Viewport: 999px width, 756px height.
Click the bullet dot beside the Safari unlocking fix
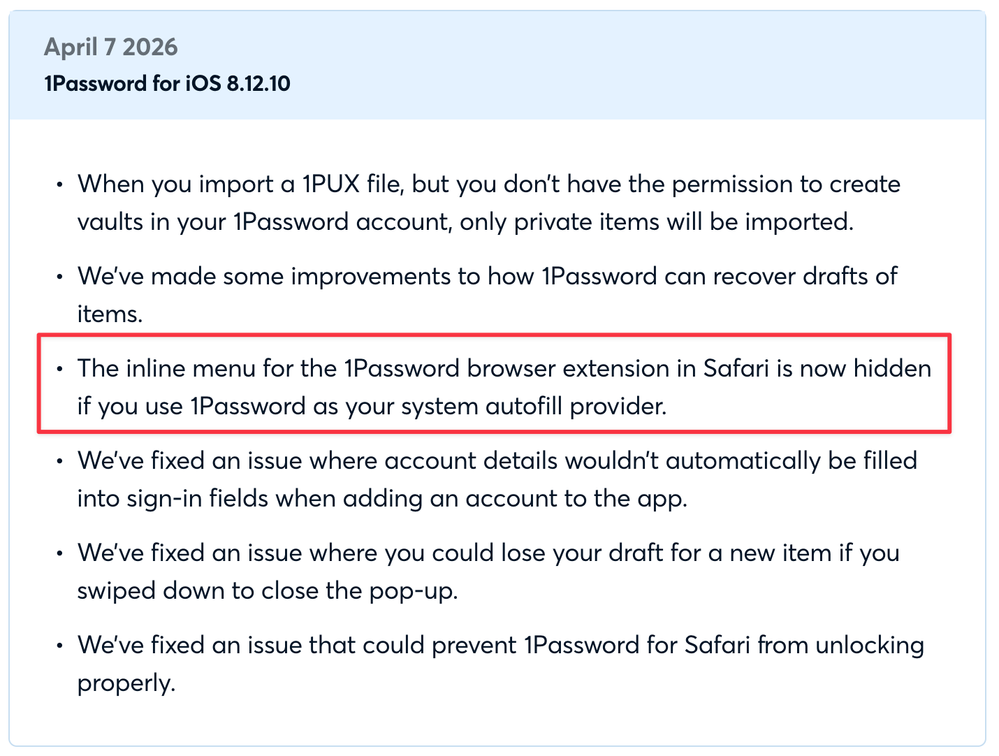click(x=60, y=645)
